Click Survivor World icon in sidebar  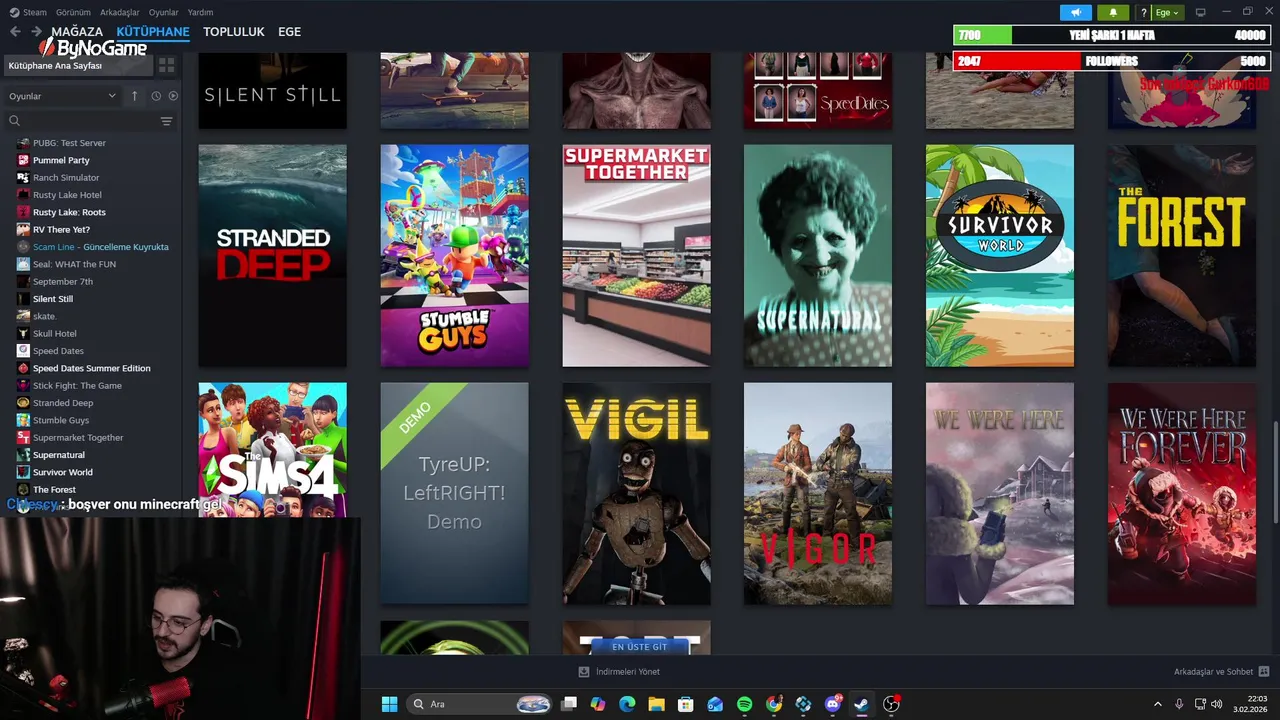point(23,472)
